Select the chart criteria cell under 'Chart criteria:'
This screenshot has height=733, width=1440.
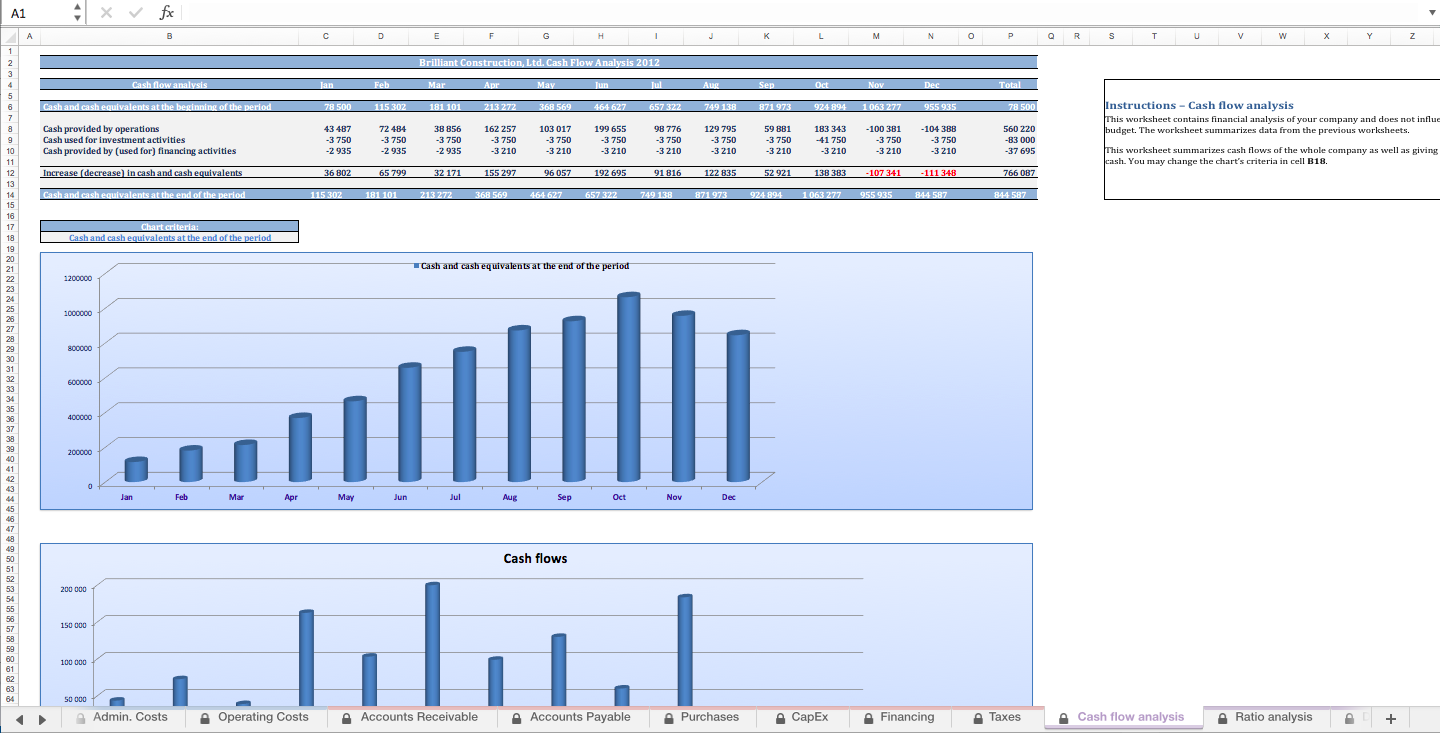(x=170, y=238)
